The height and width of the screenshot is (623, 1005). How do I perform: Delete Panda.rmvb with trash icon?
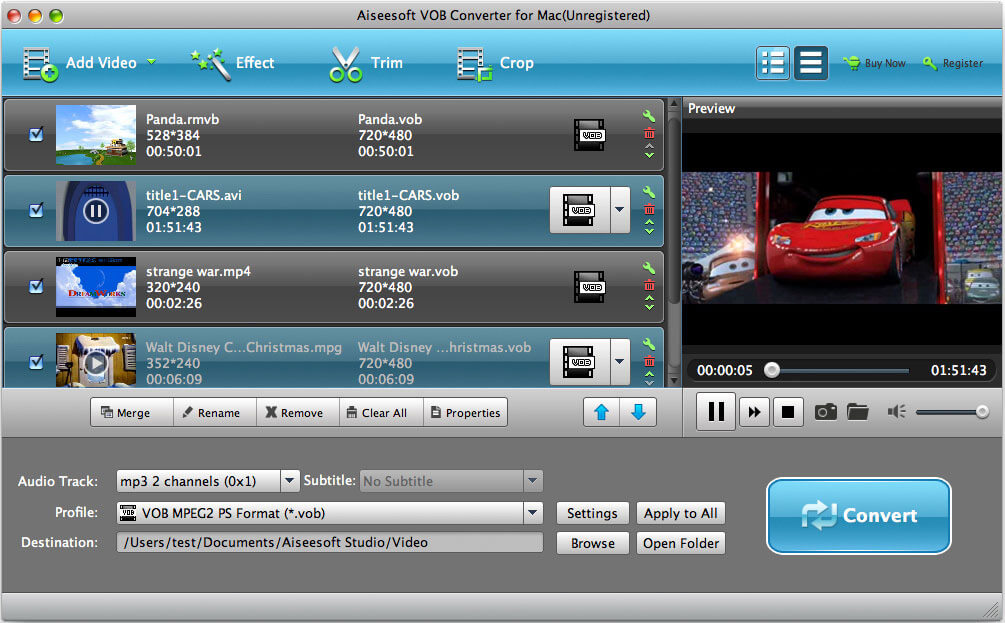[649, 133]
